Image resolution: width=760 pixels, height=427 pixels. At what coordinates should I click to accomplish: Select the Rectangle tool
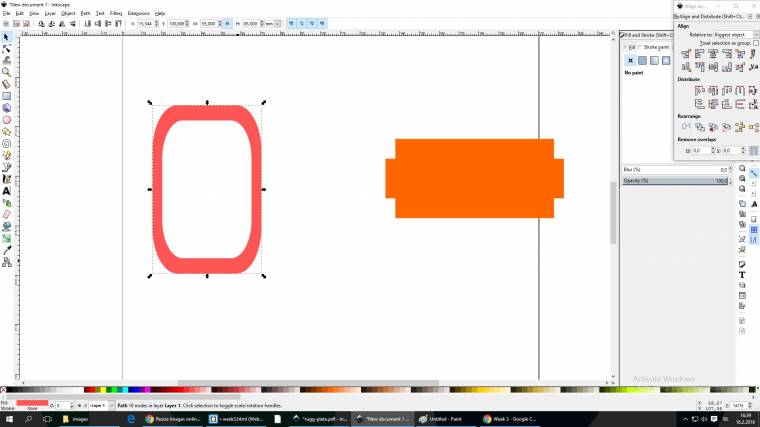[x=6, y=96]
